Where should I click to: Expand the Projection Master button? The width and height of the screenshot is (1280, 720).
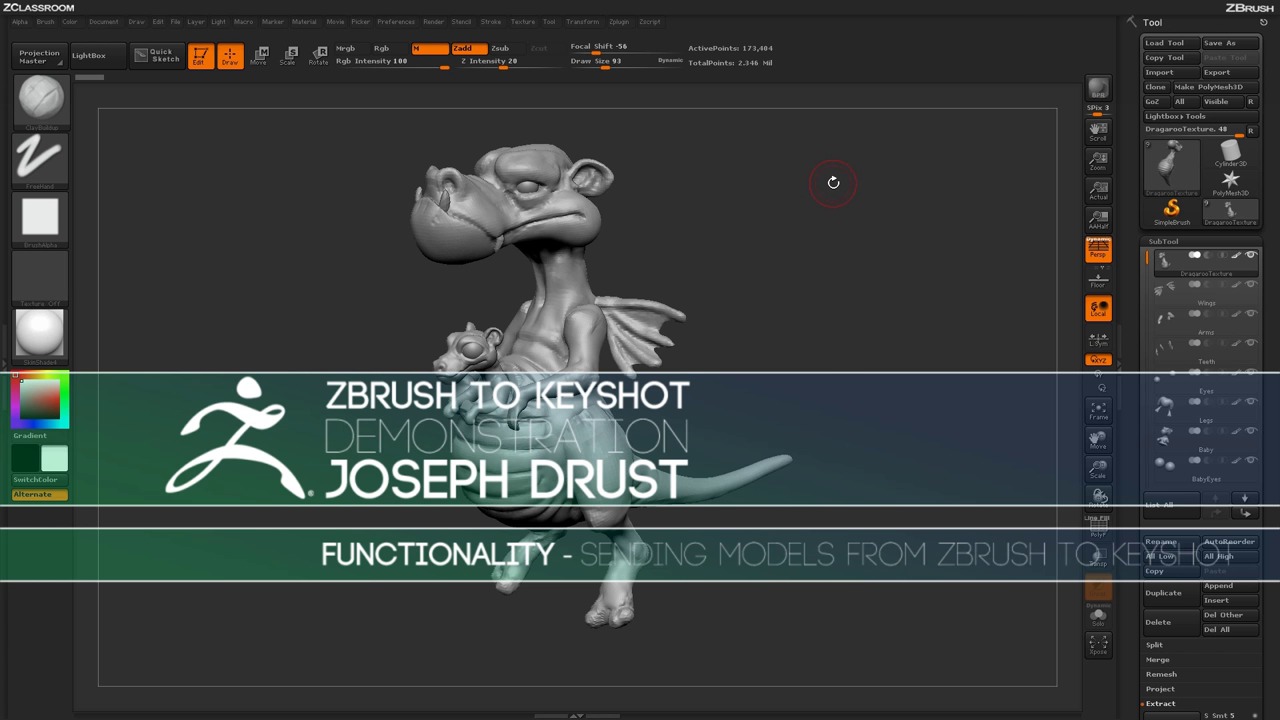coord(40,57)
